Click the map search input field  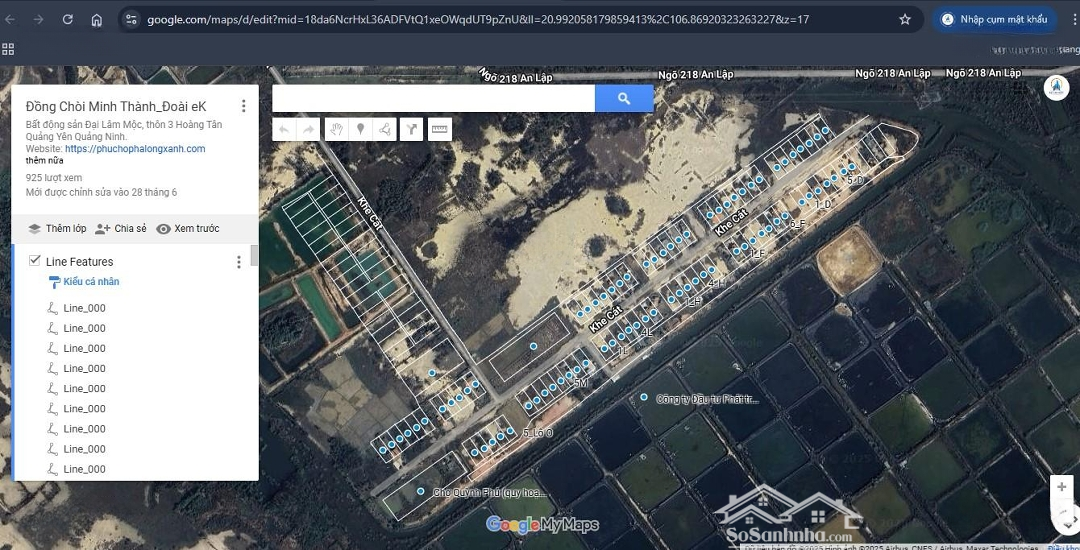point(433,98)
